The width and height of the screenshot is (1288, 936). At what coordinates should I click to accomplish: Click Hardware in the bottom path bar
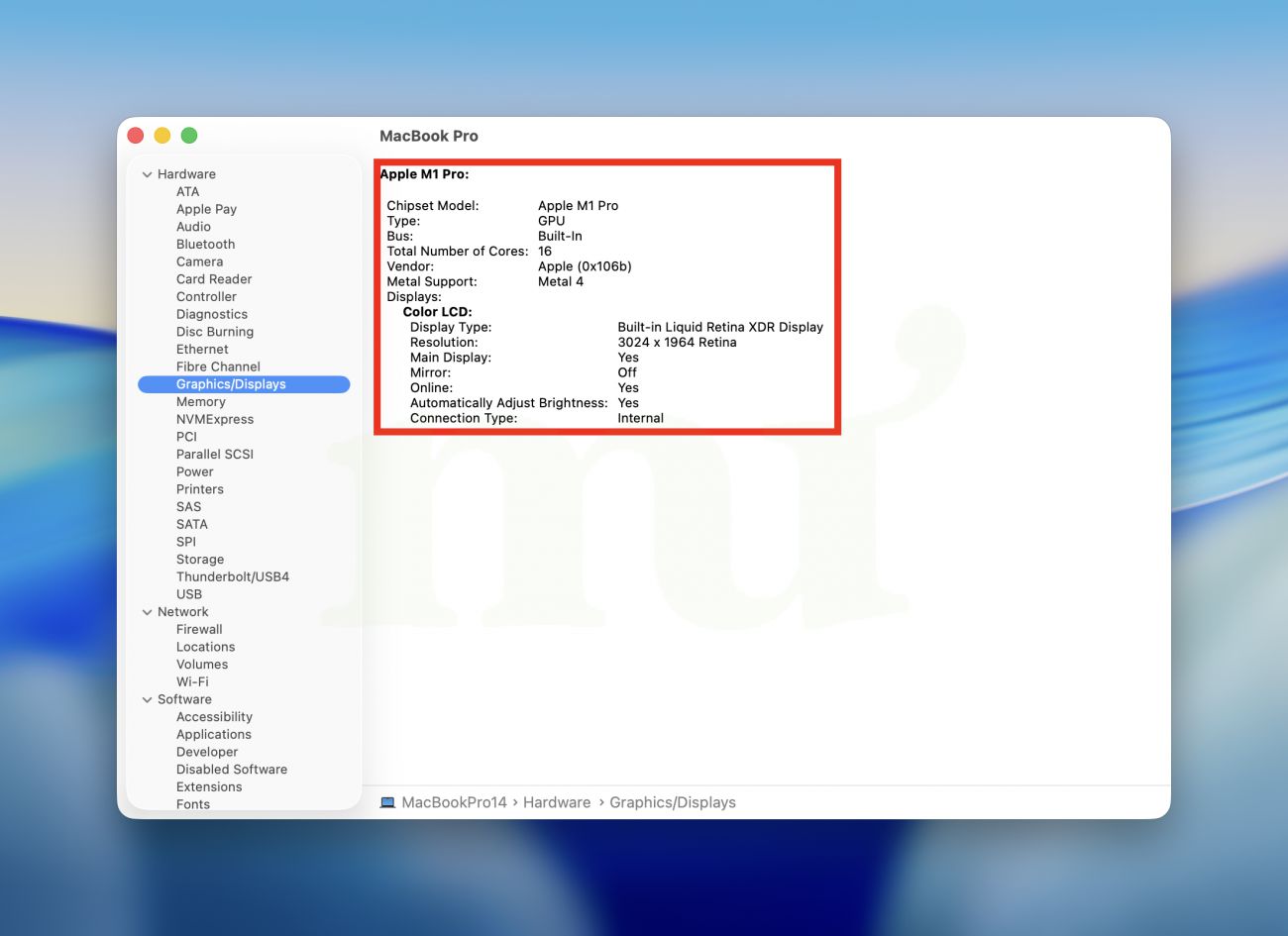tap(557, 802)
